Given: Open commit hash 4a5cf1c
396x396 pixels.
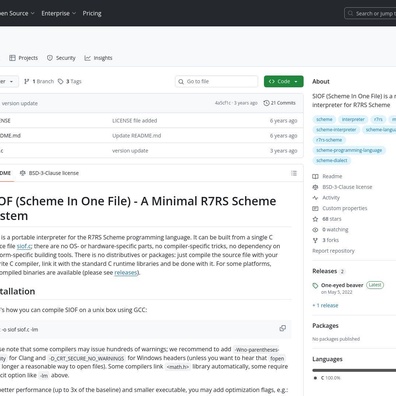Looking at the screenshot, I should point(223,103).
